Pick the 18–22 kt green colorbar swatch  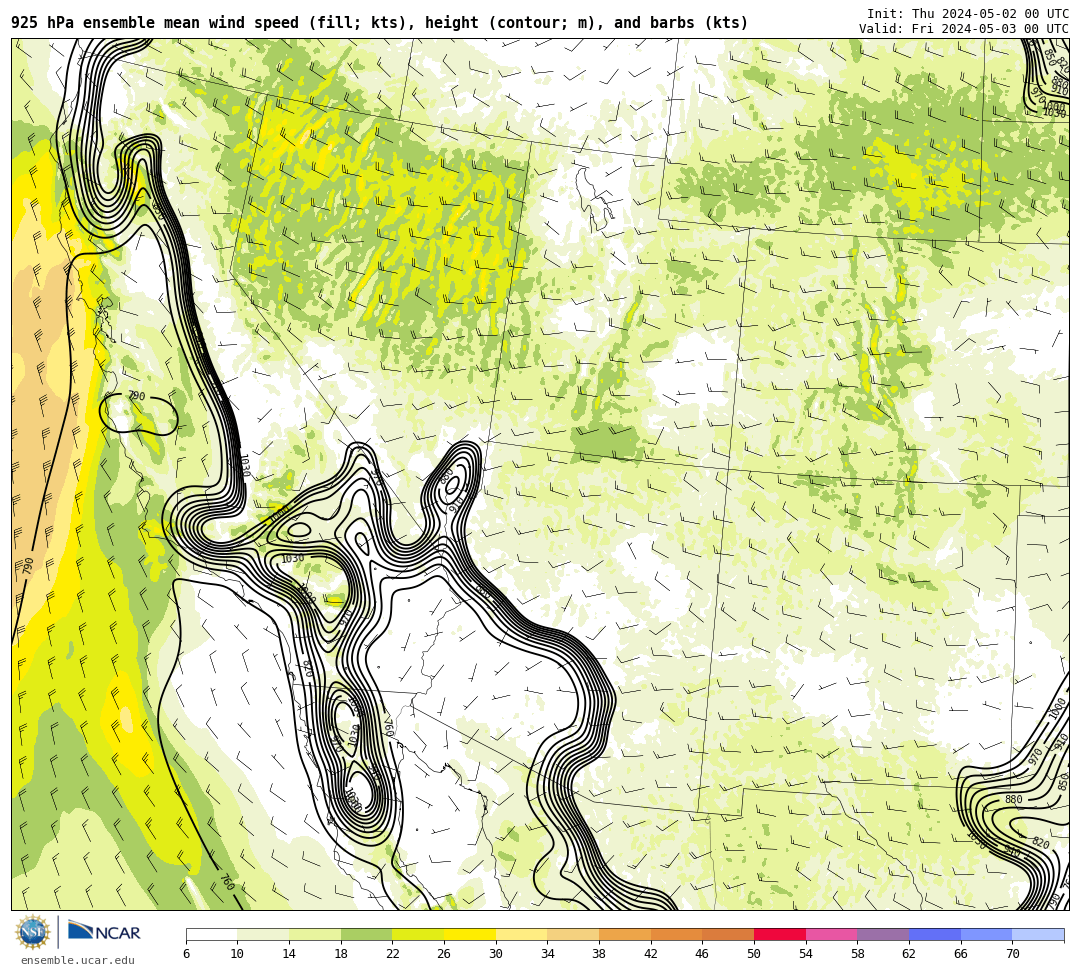[x=366, y=934]
